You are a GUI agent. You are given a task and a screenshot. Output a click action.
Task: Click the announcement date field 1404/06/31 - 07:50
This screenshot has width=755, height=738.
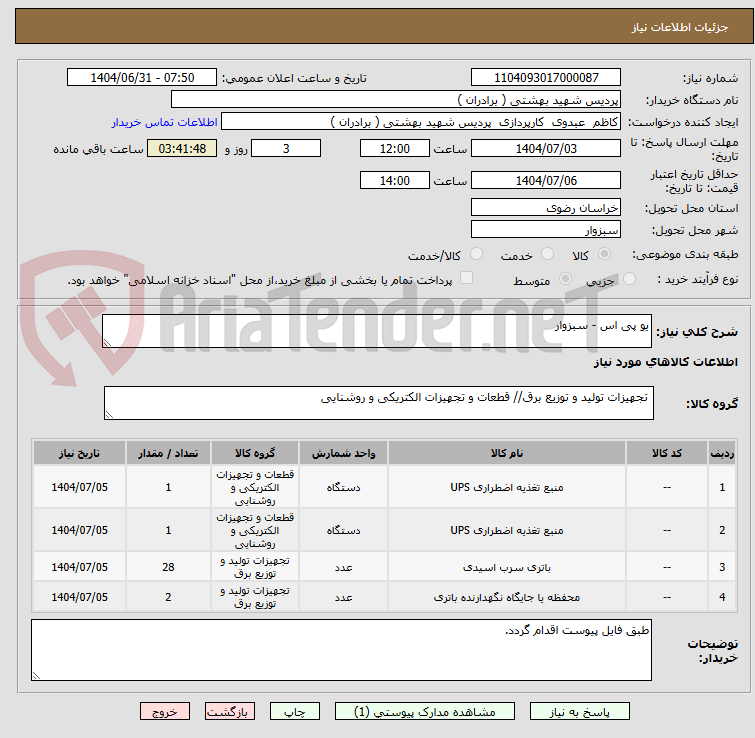(x=142, y=78)
